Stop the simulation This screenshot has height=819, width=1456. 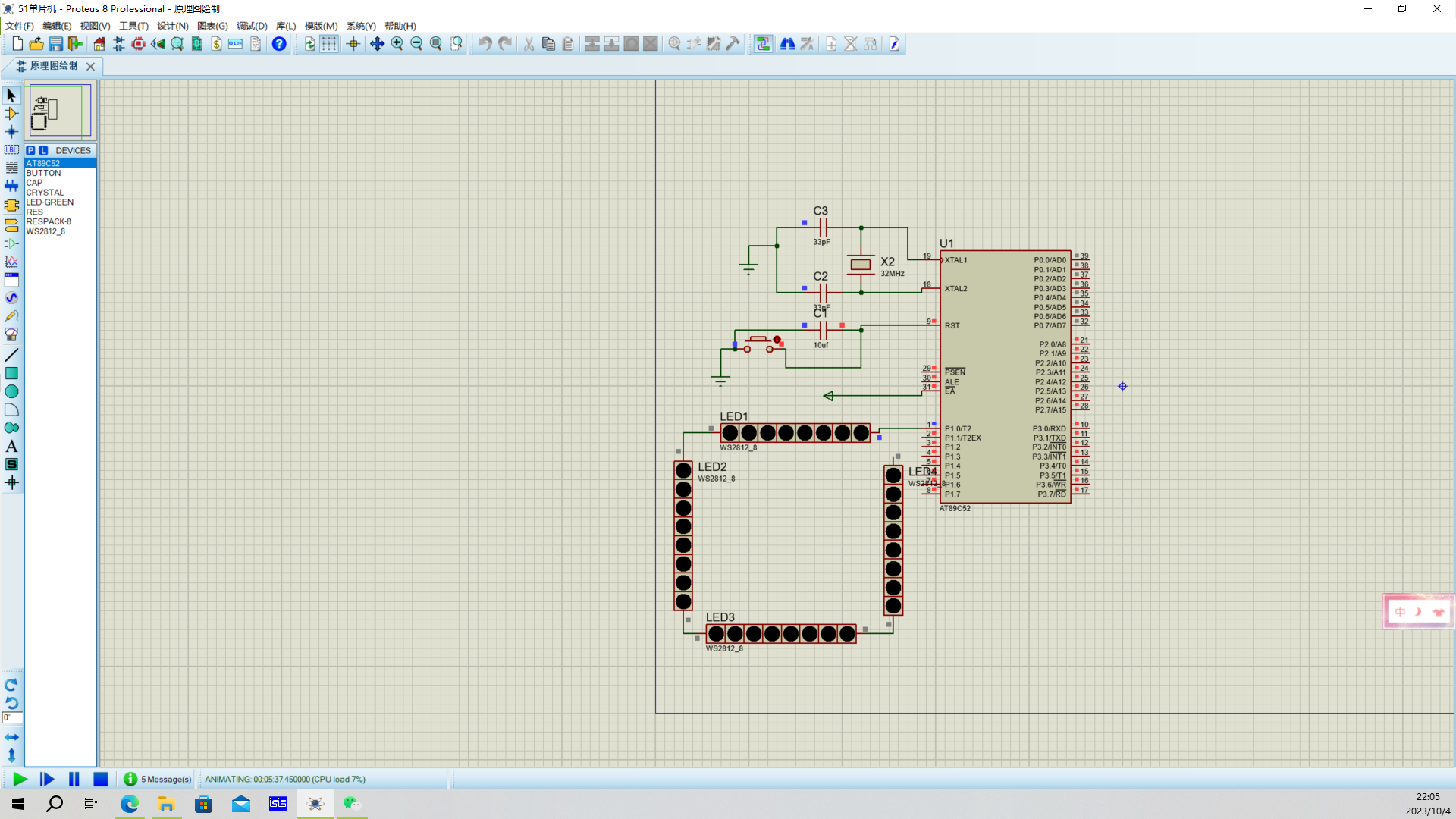pos(100,779)
